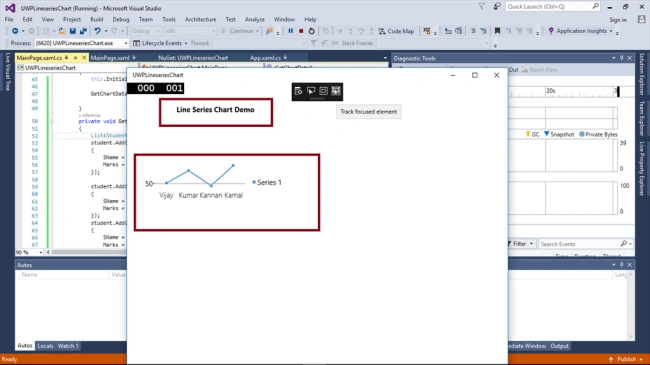Switch to MainPage.xaml tab

[x=110, y=58]
